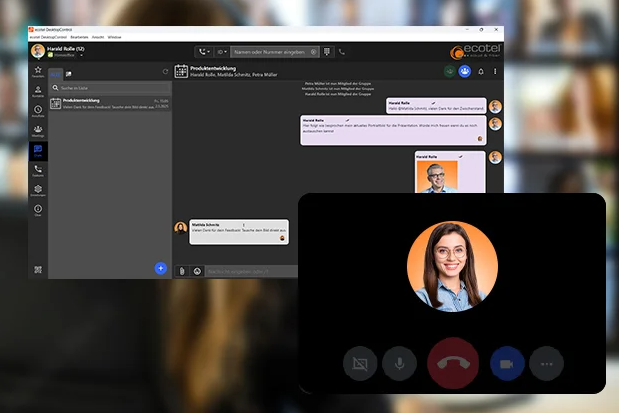
Task: Toggle microphone mute in the call window
Action: point(400,364)
